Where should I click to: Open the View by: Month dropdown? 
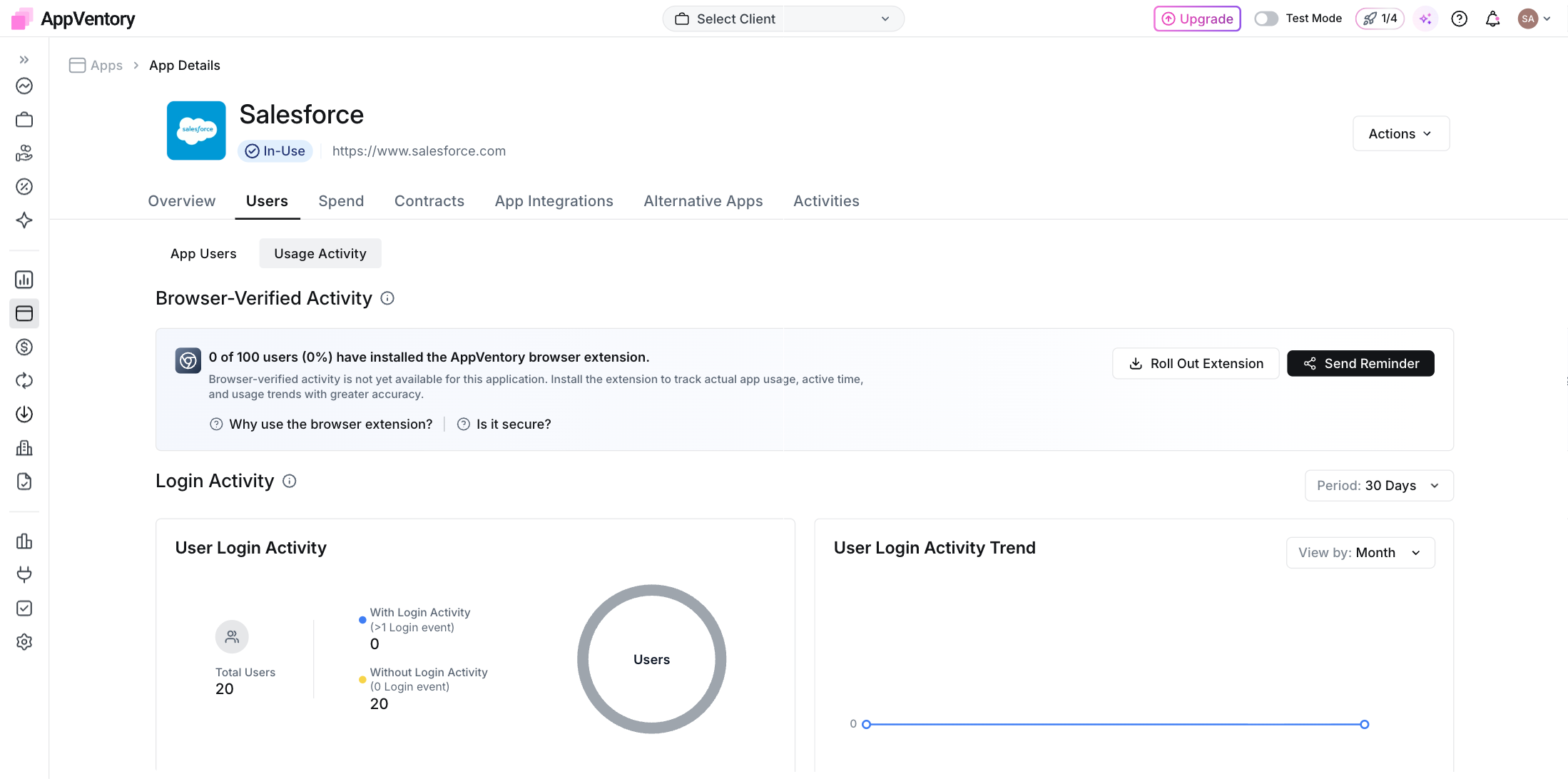[x=1360, y=553]
